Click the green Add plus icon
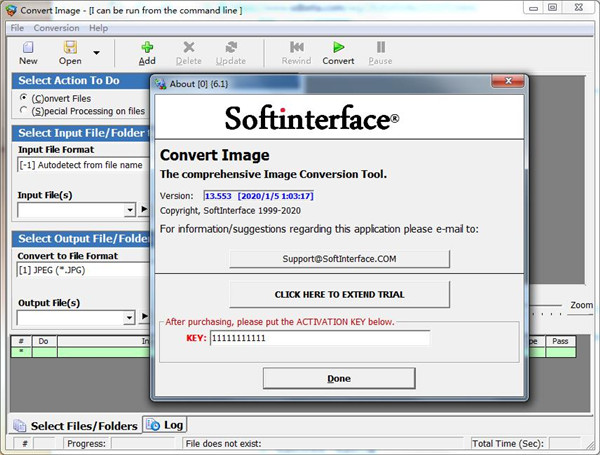Viewport: 600px width, 455px height. click(x=147, y=47)
